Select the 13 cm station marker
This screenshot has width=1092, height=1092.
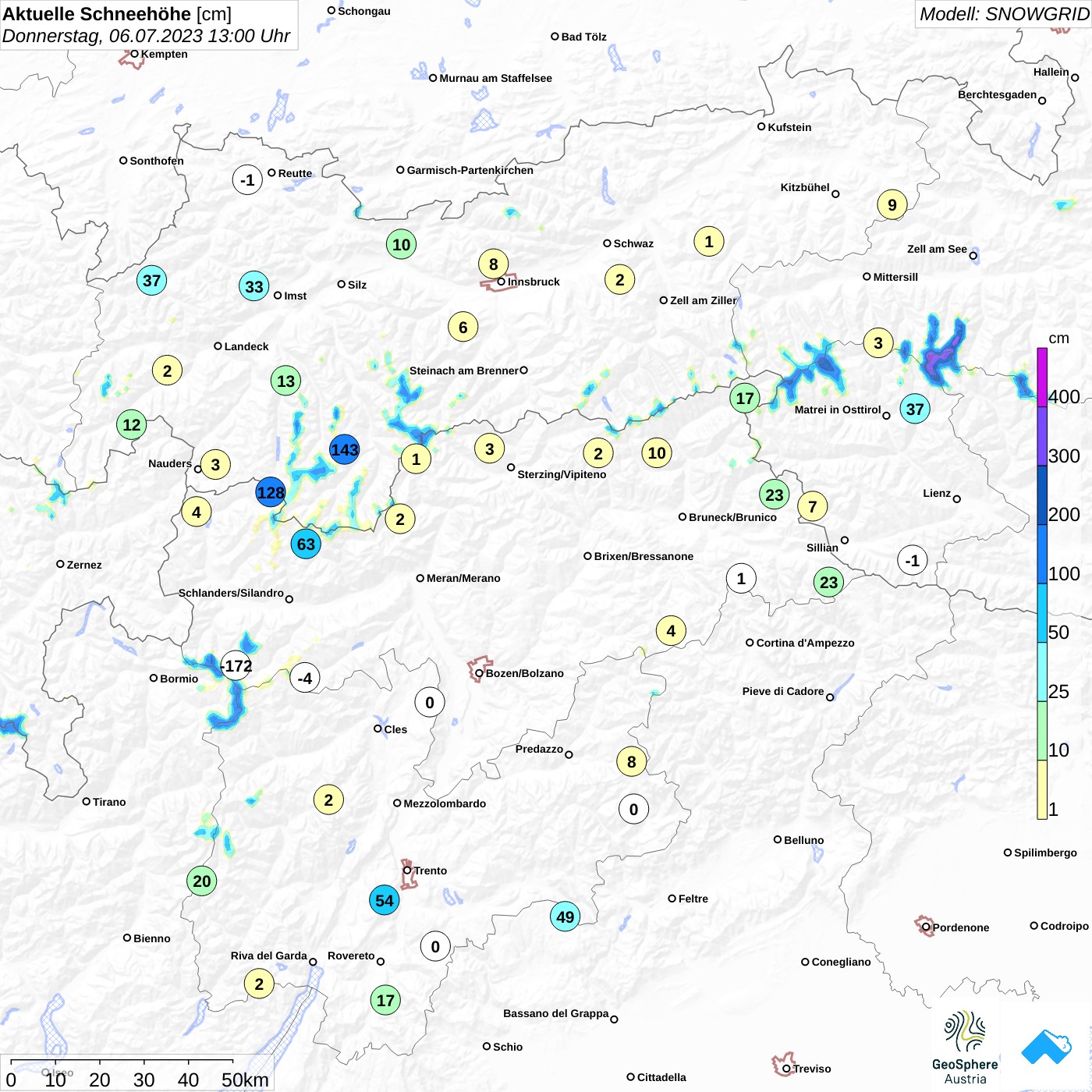click(x=286, y=381)
